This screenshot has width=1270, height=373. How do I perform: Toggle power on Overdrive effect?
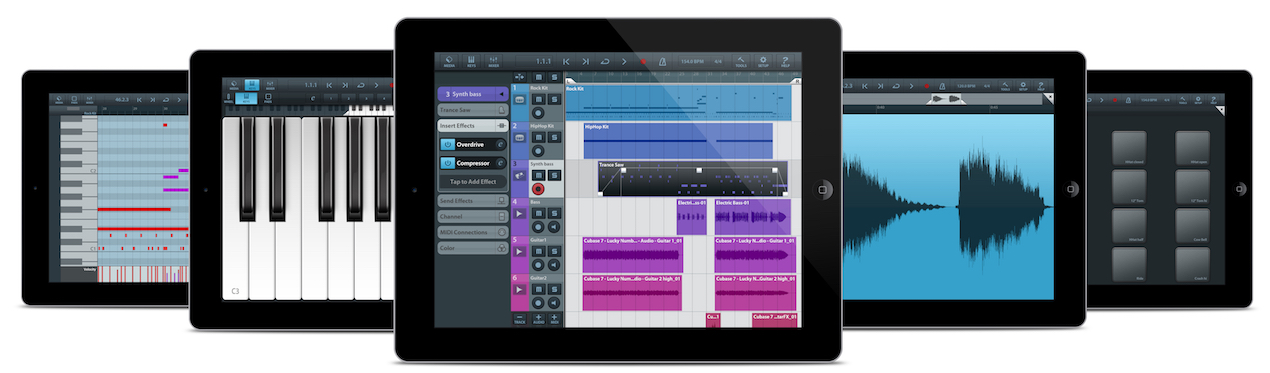pos(447,145)
